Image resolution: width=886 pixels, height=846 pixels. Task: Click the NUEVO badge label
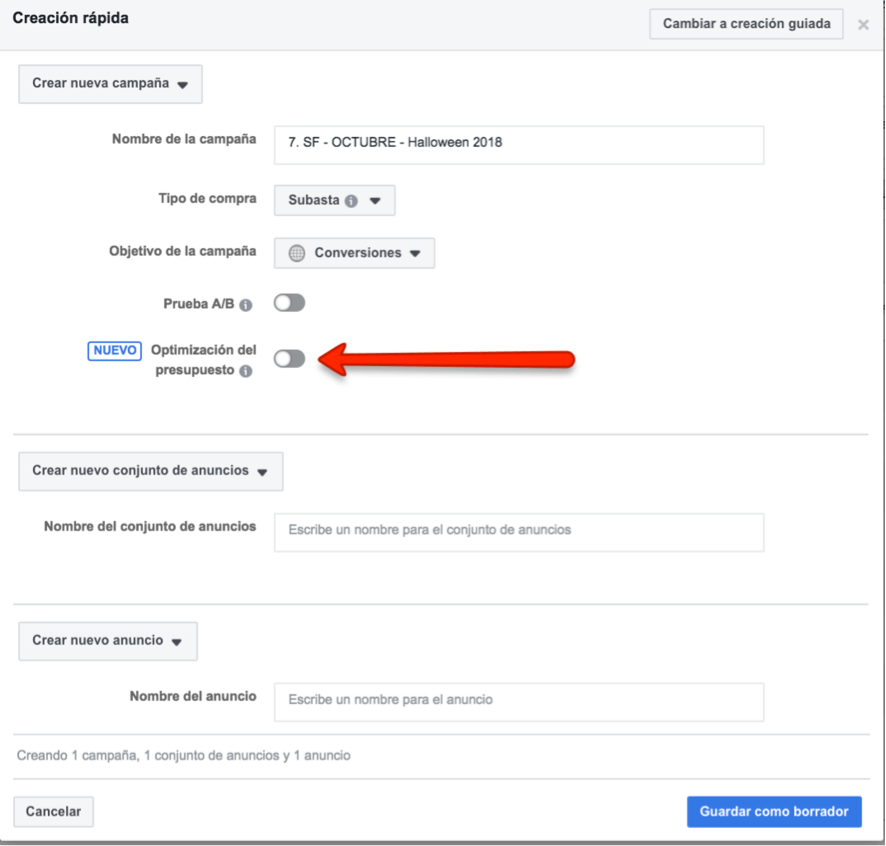tap(114, 351)
